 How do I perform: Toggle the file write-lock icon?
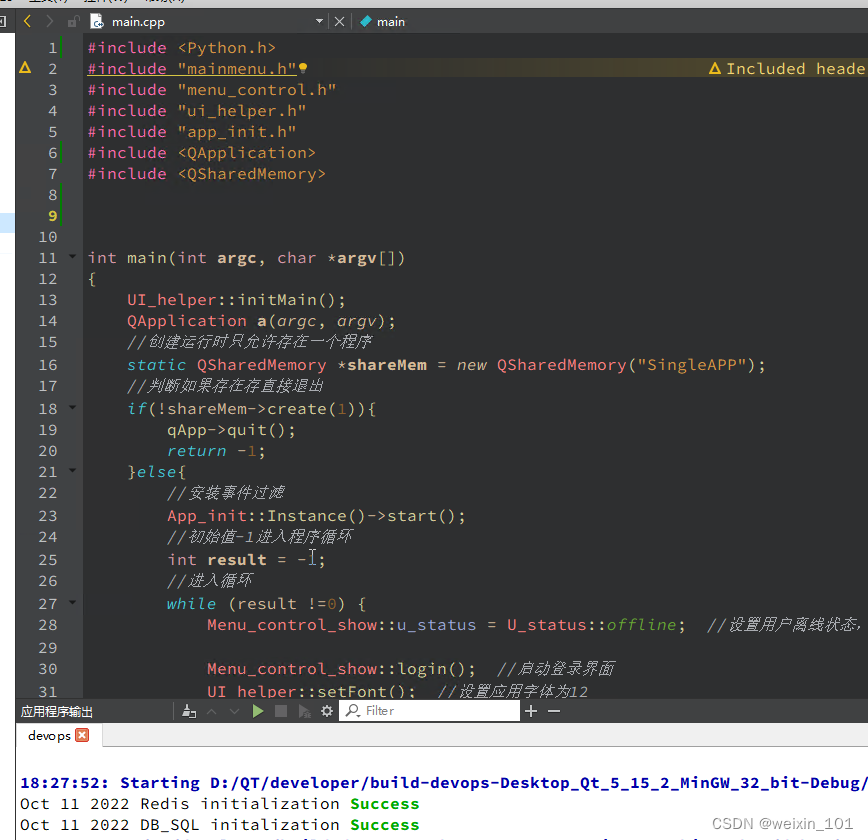(x=73, y=22)
